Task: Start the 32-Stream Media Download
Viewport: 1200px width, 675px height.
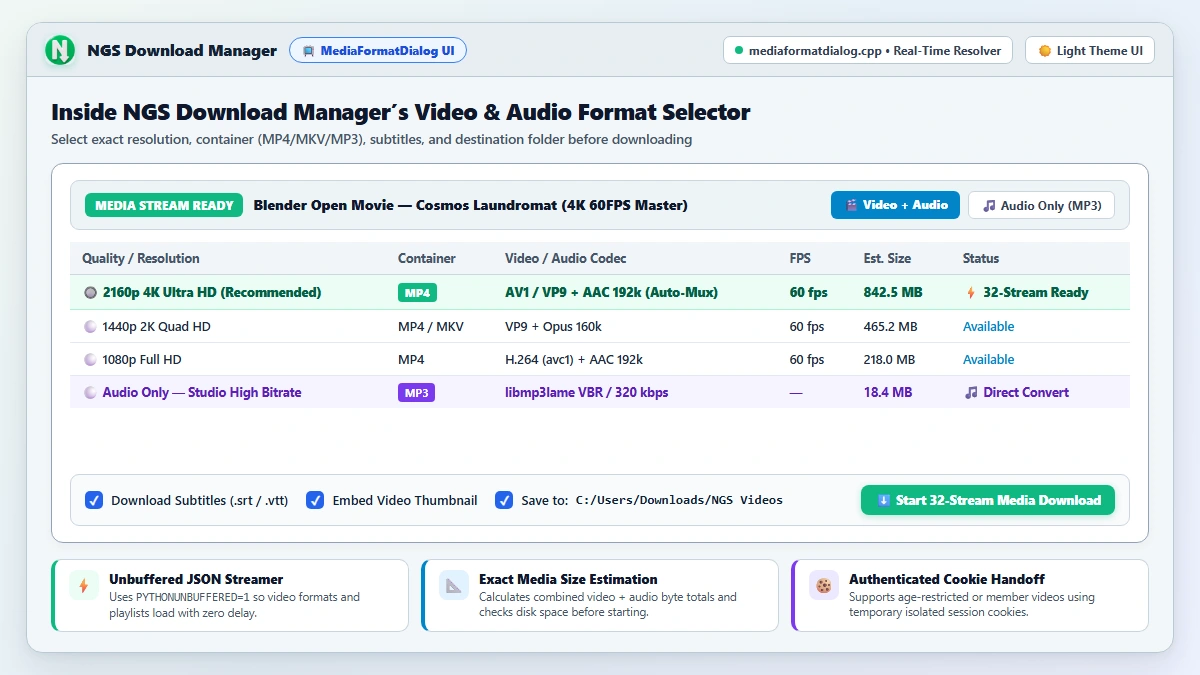Action: [988, 500]
